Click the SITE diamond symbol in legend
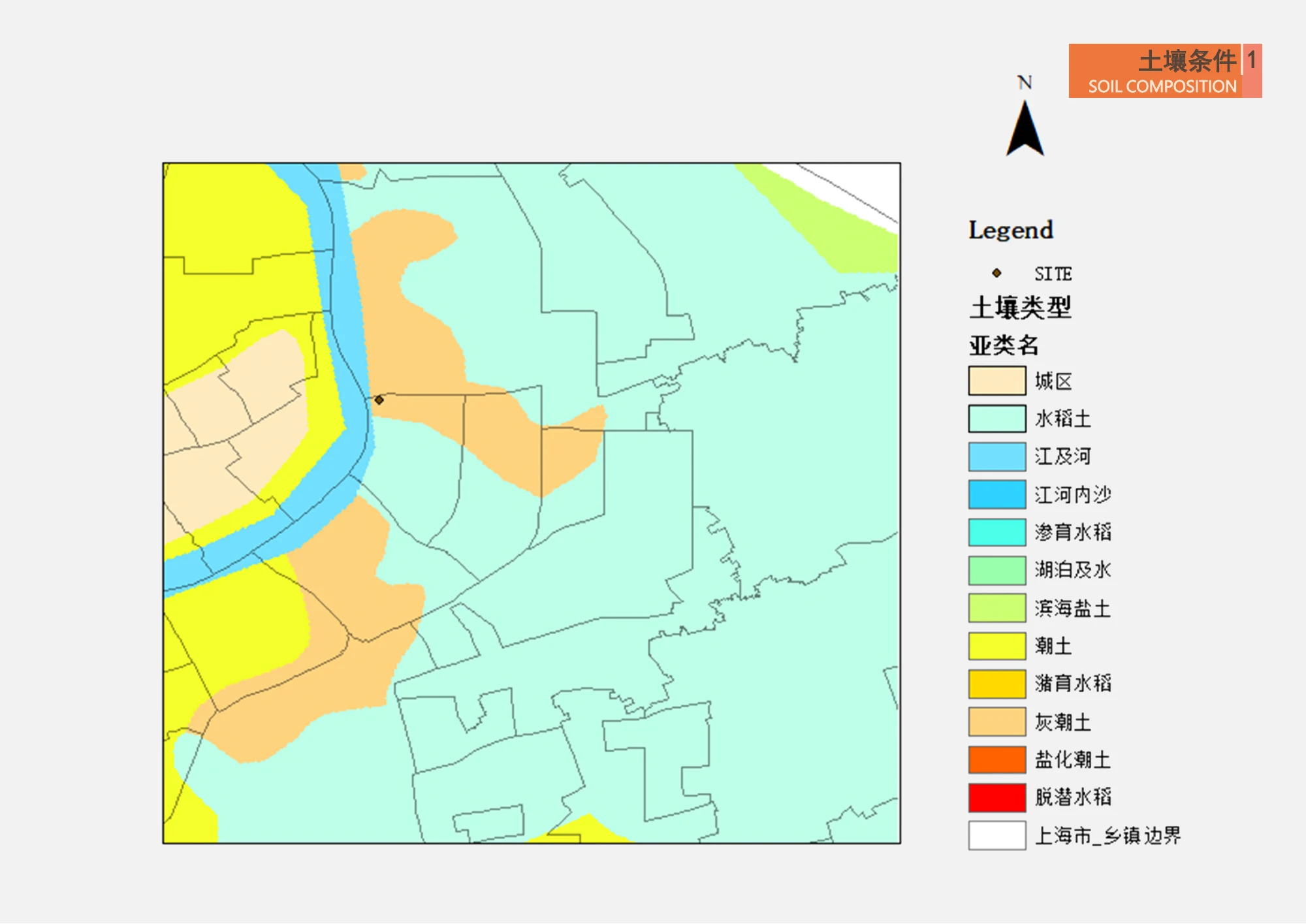 pos(996,273)
